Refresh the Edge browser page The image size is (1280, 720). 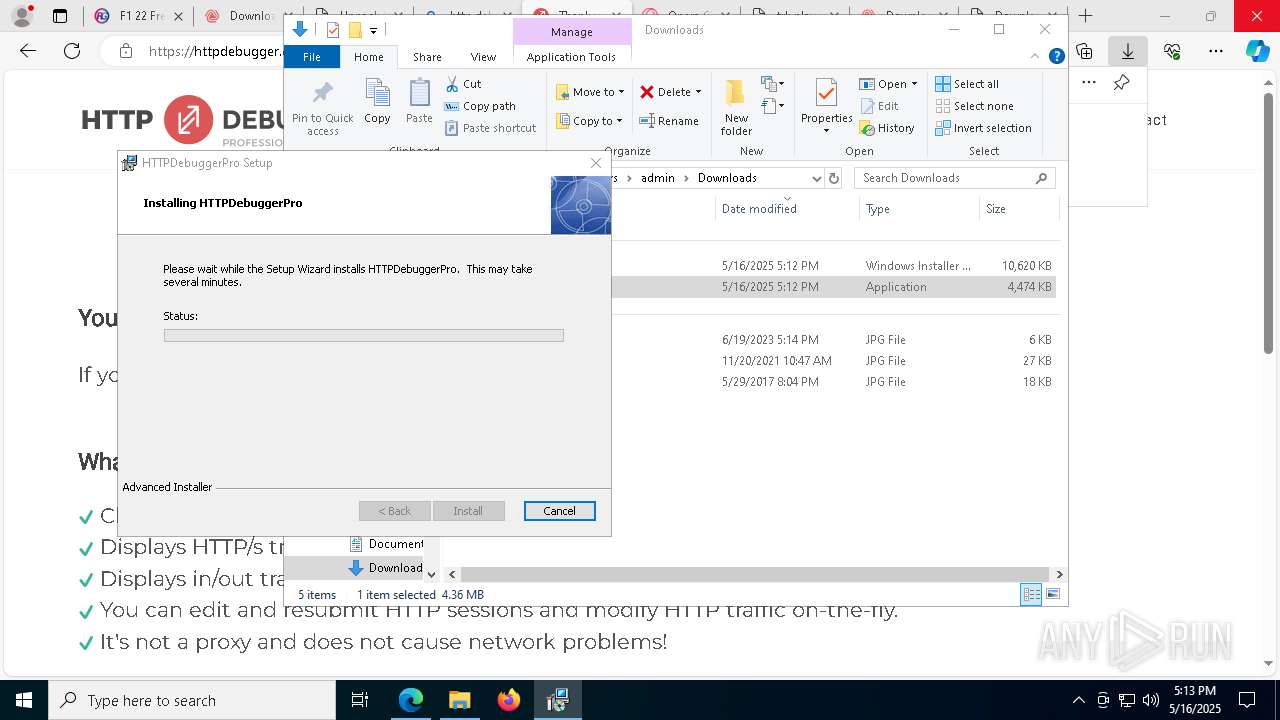(72, 51)
